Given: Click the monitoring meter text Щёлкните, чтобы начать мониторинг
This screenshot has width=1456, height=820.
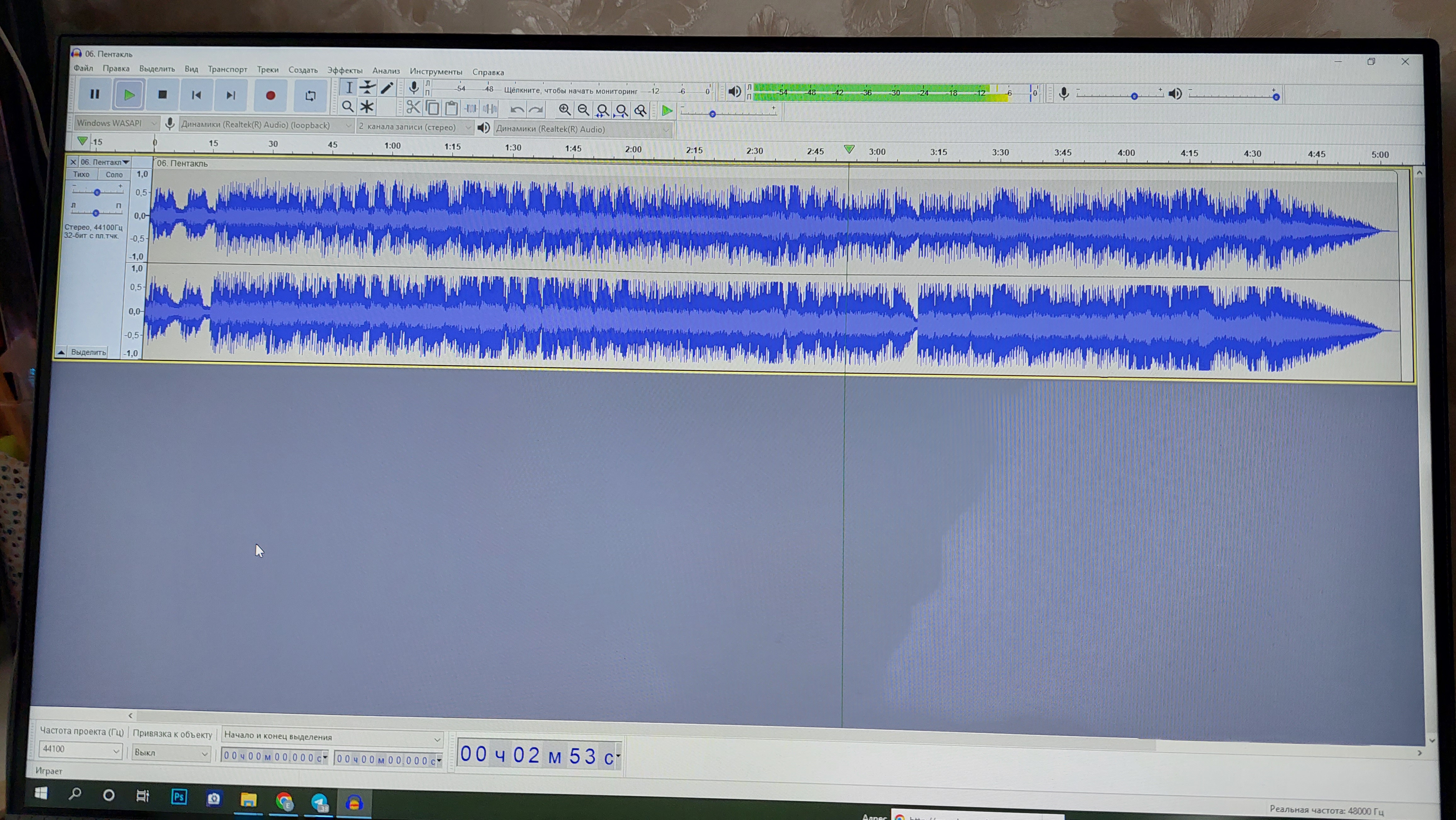Looking at the screenshot, I should (x=570, y=90).
